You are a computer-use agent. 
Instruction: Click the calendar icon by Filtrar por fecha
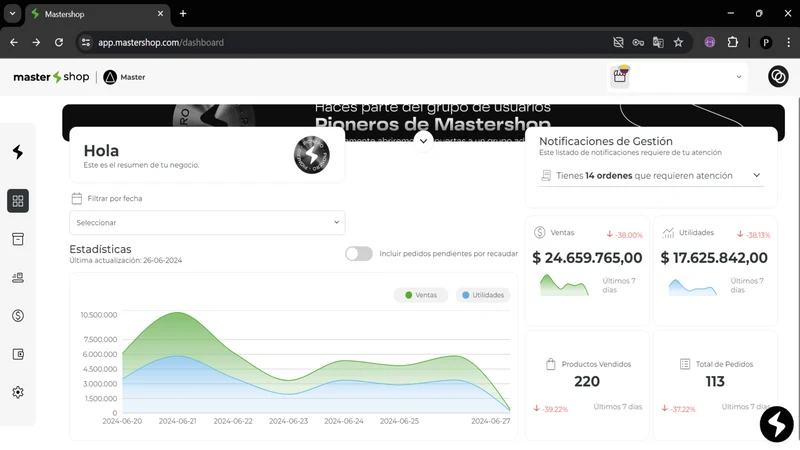coord(77,198)
